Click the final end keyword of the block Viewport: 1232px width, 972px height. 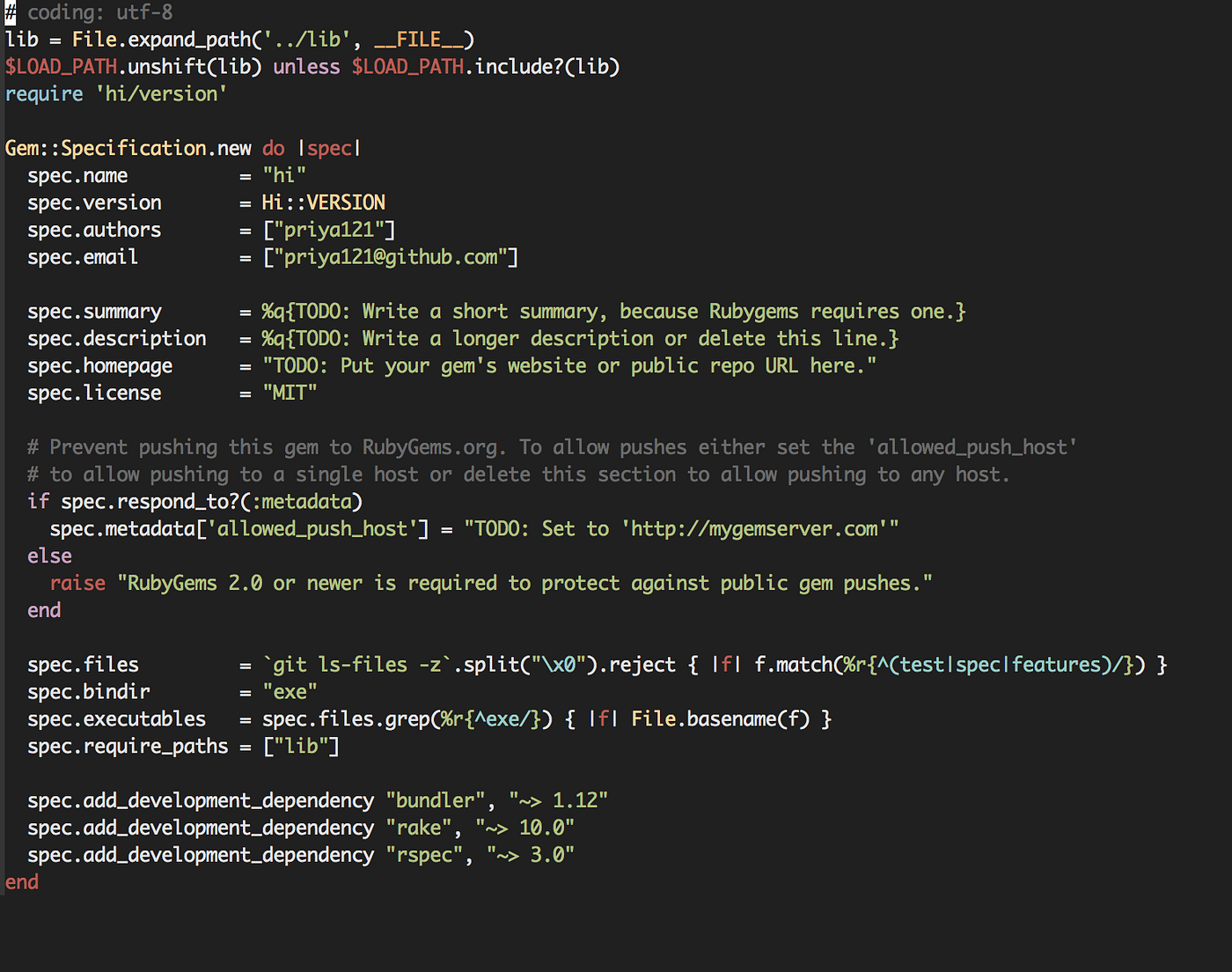pyautogui.click(x=21, y=881)
